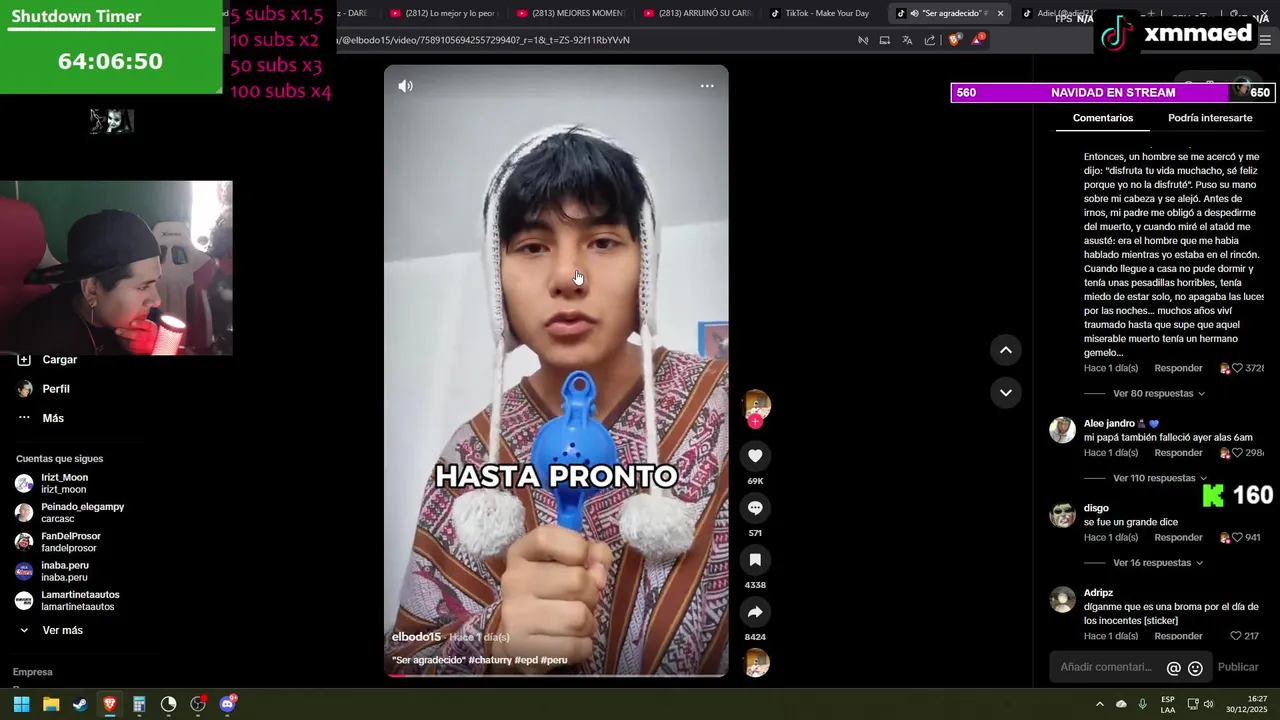The image size is (1280, 720).
Task: Open the video comments speech bubble icon
Action: (755, 508)
